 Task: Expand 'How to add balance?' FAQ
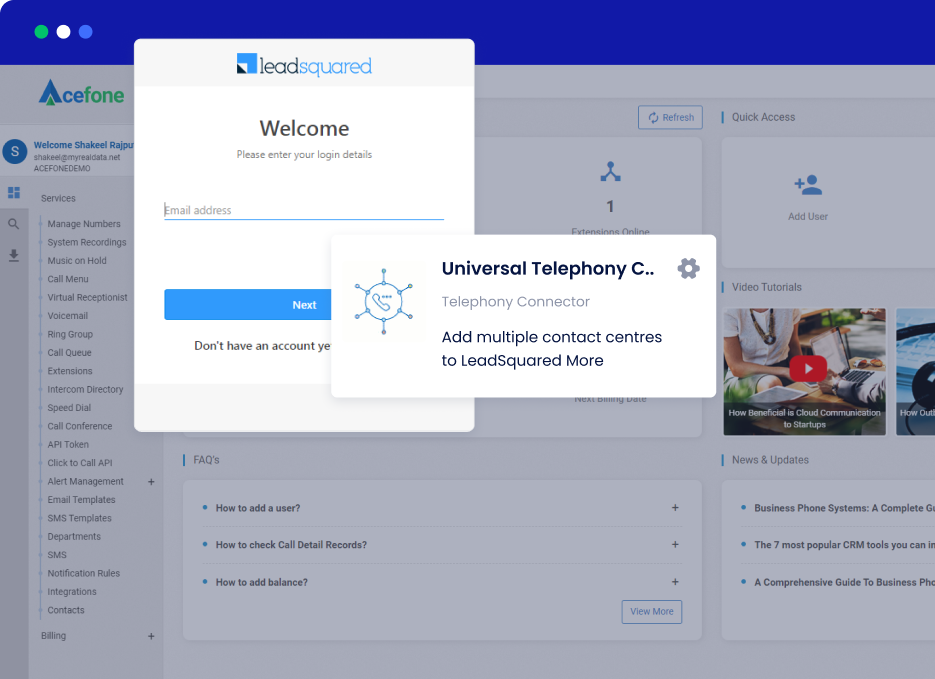(x=675, y=582)
